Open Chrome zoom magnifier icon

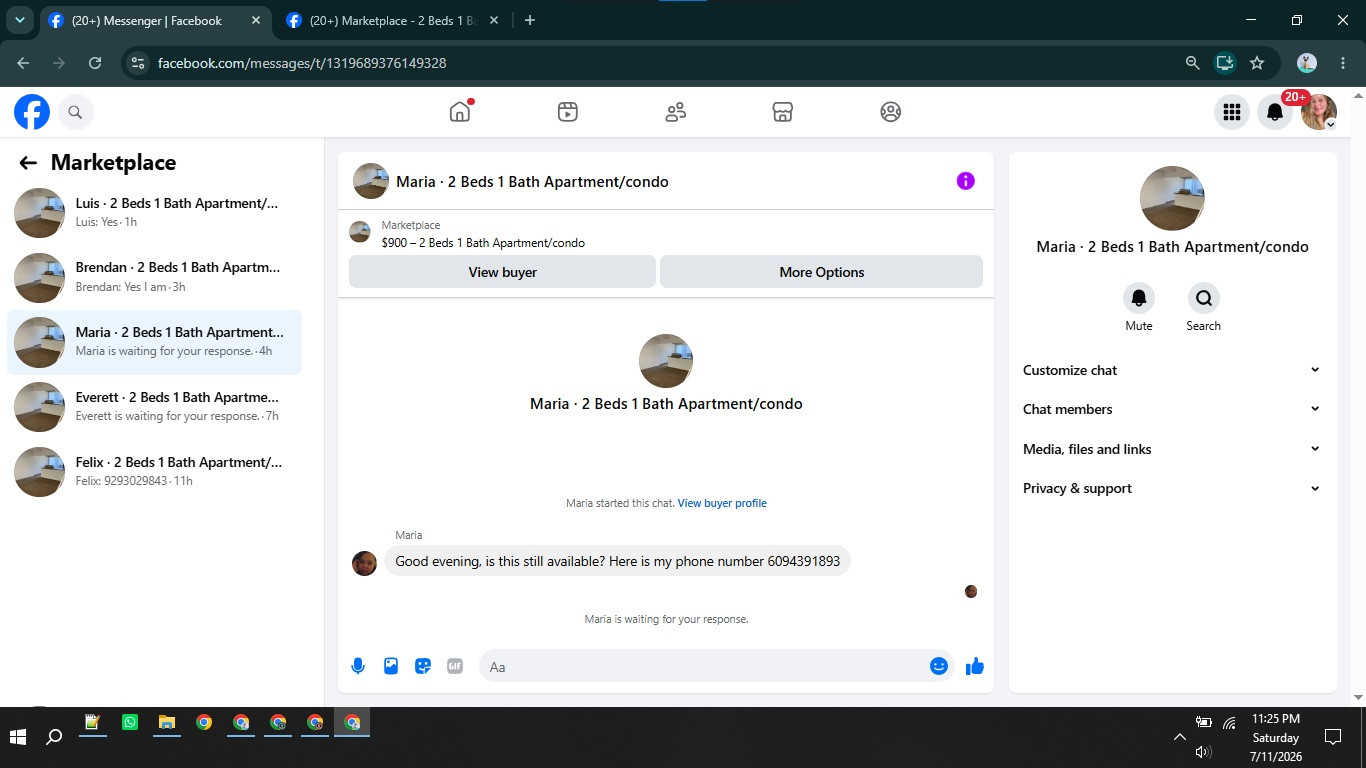click(1192, 63)
